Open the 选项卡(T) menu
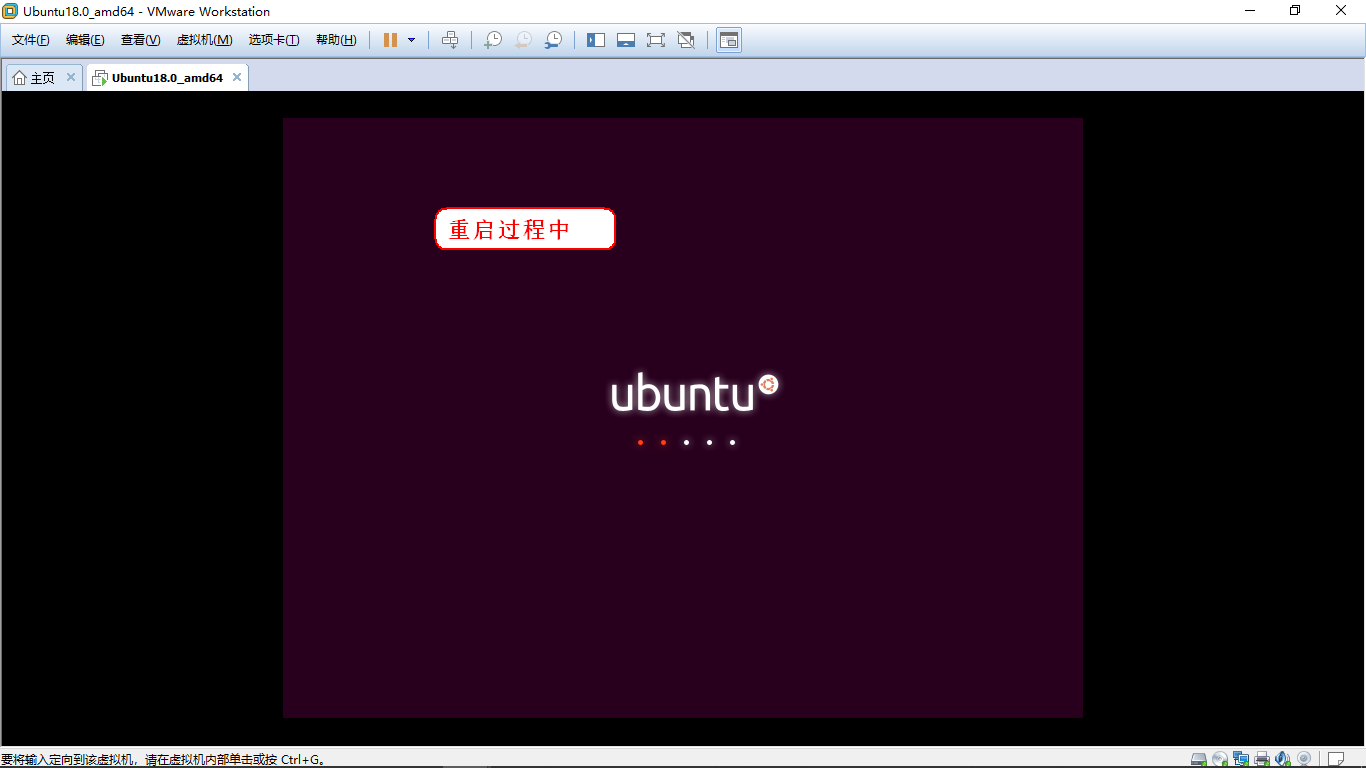The height and width of the screenshot is (768, 1366). coord(274,40)
